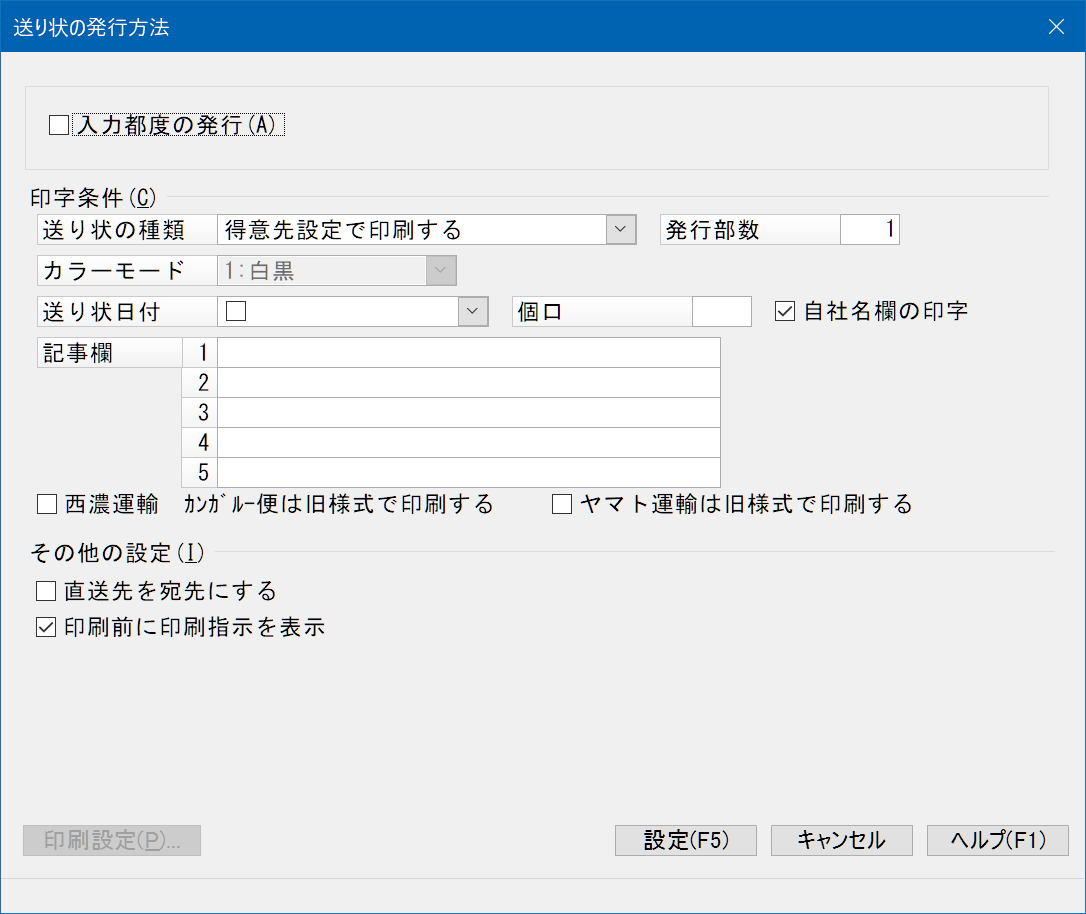This screenshot has height=914, width=1086.
Task: Open the 送り状の種類 dropdown
Action: [x=621, y=230]
